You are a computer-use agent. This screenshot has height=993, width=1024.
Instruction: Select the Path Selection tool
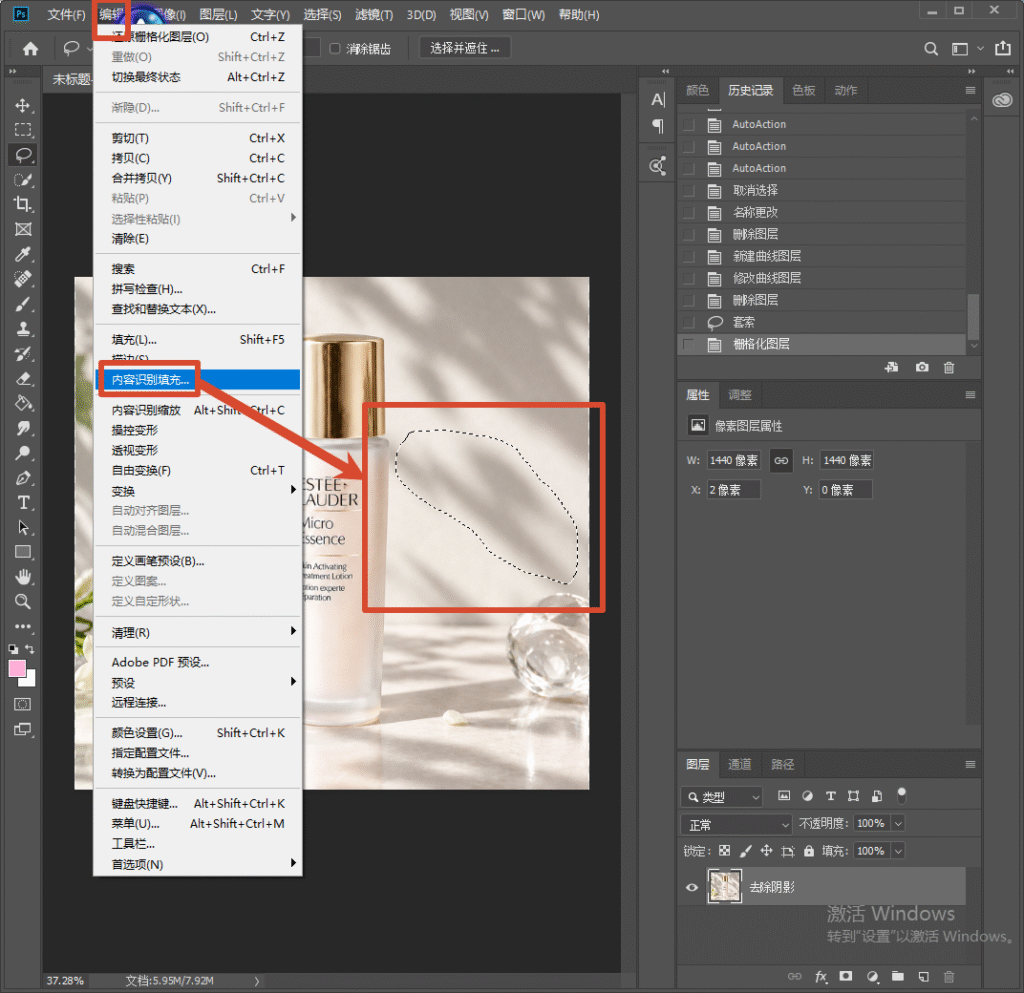pos(23,527)
